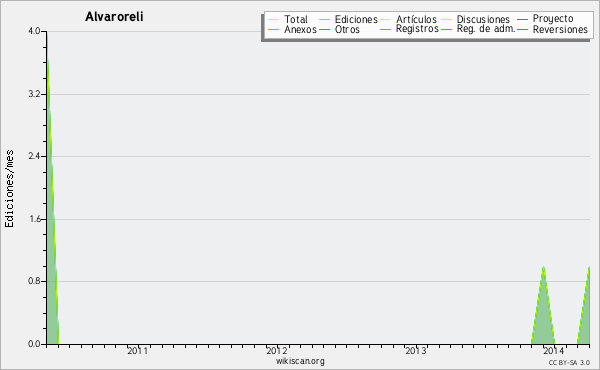
Task: Click the 2014 x-axis label
Action: coord(553,350)
